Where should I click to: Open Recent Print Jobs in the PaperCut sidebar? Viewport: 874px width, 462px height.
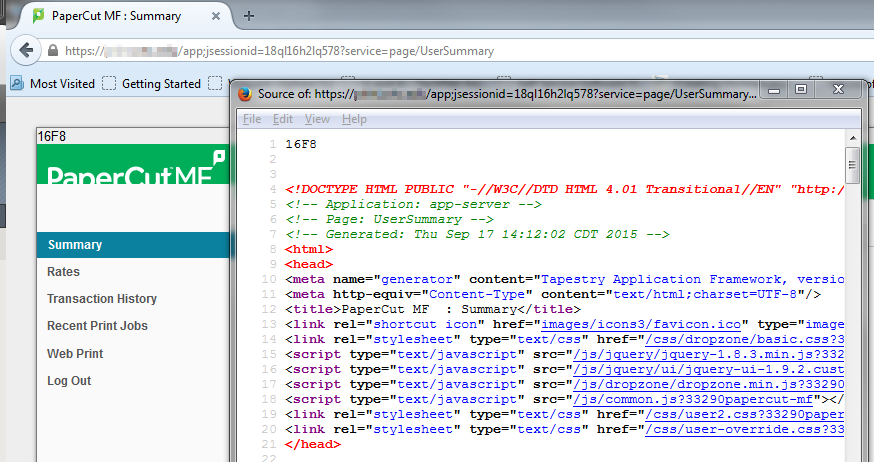click(97, 326)
